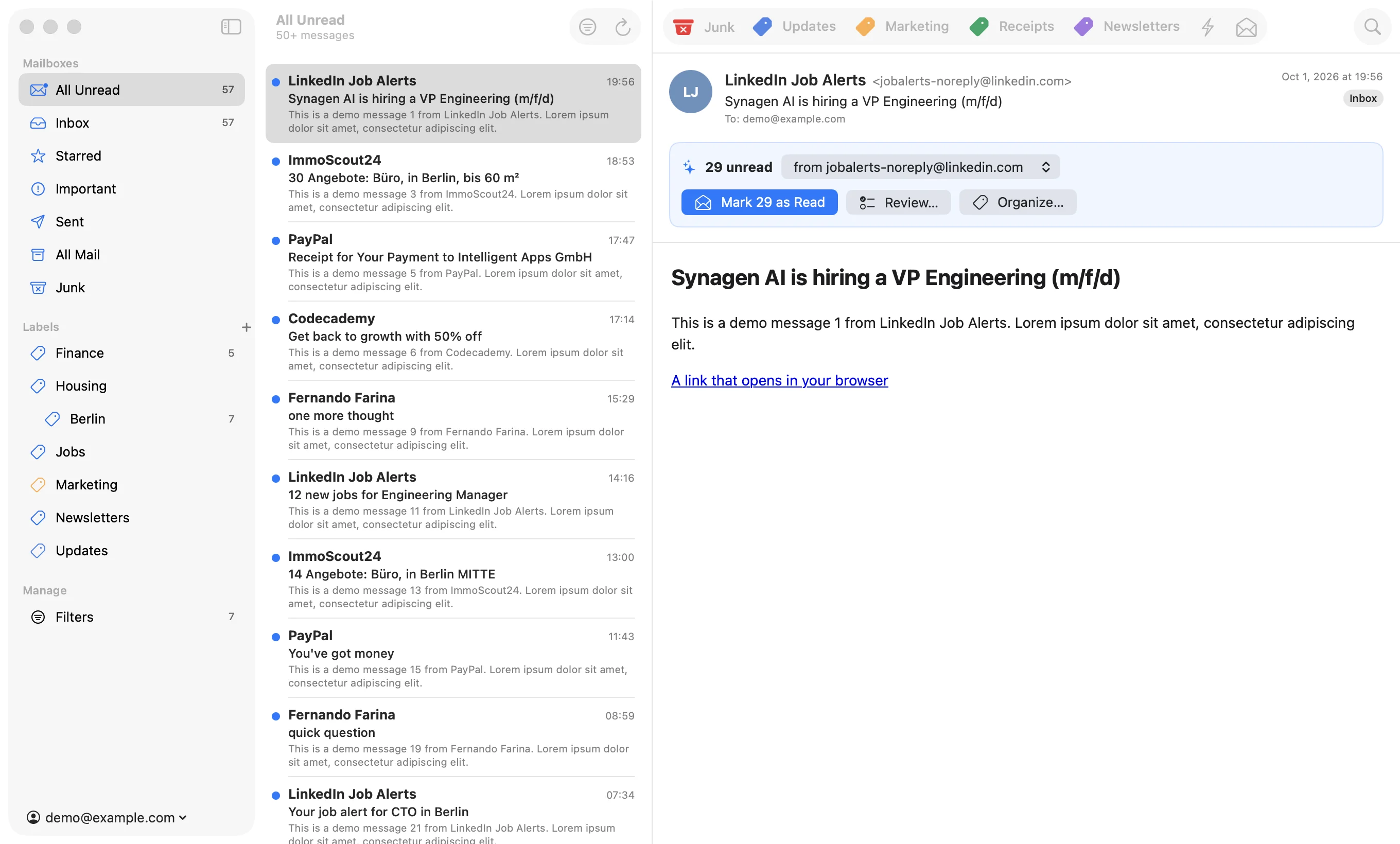This screenshot has width=1400, height=844.
Task: Select the Housing label
Action: (132, 386)
